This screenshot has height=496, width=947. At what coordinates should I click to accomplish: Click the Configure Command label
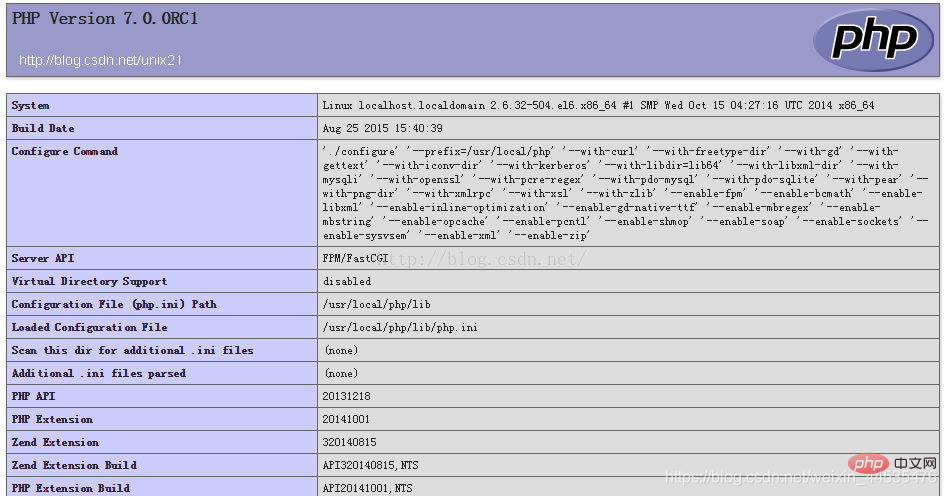65,151
